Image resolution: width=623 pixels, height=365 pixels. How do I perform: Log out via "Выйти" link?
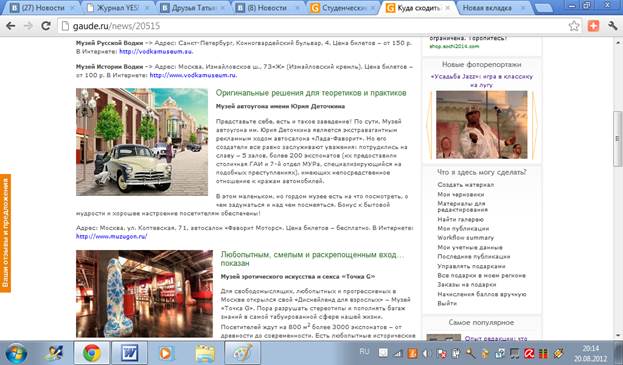coord(447,303)
